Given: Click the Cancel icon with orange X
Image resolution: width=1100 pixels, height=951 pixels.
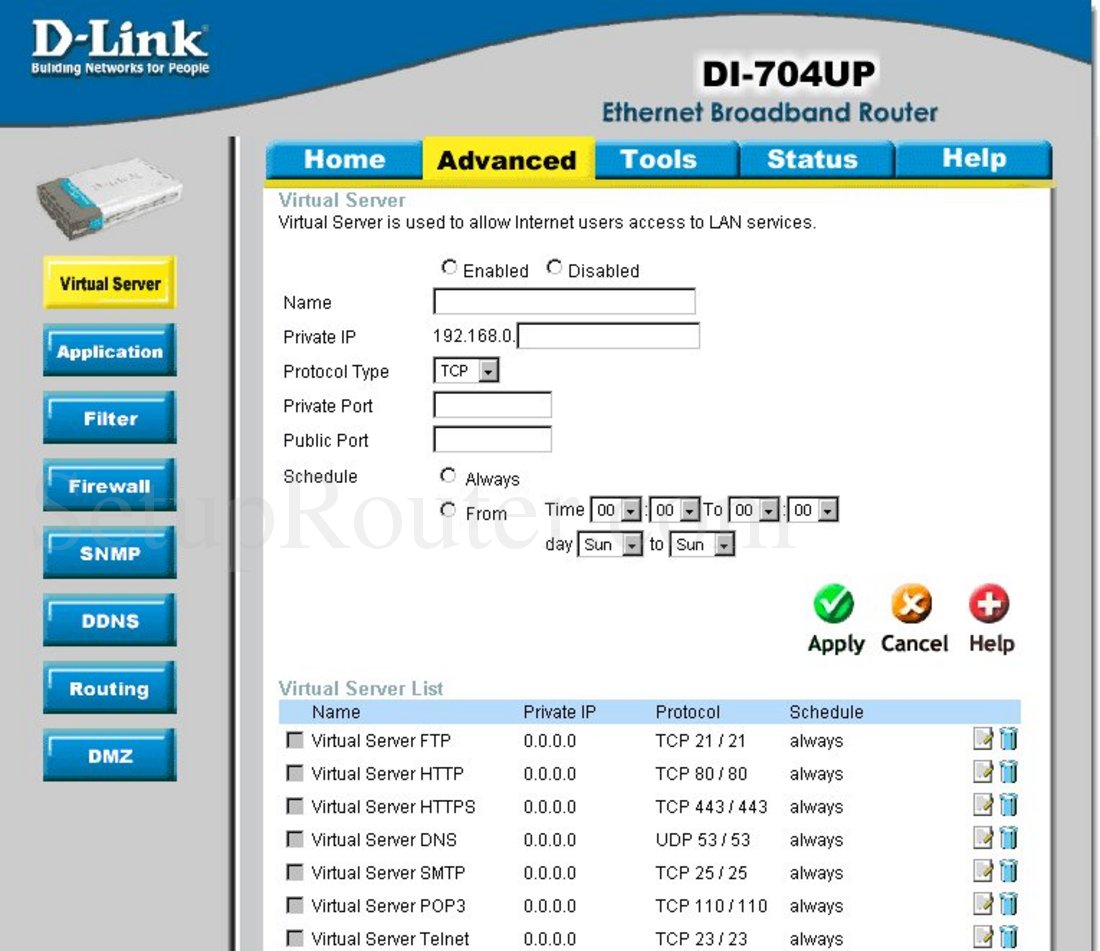Looking at the screenshot, I should [912, 603].
